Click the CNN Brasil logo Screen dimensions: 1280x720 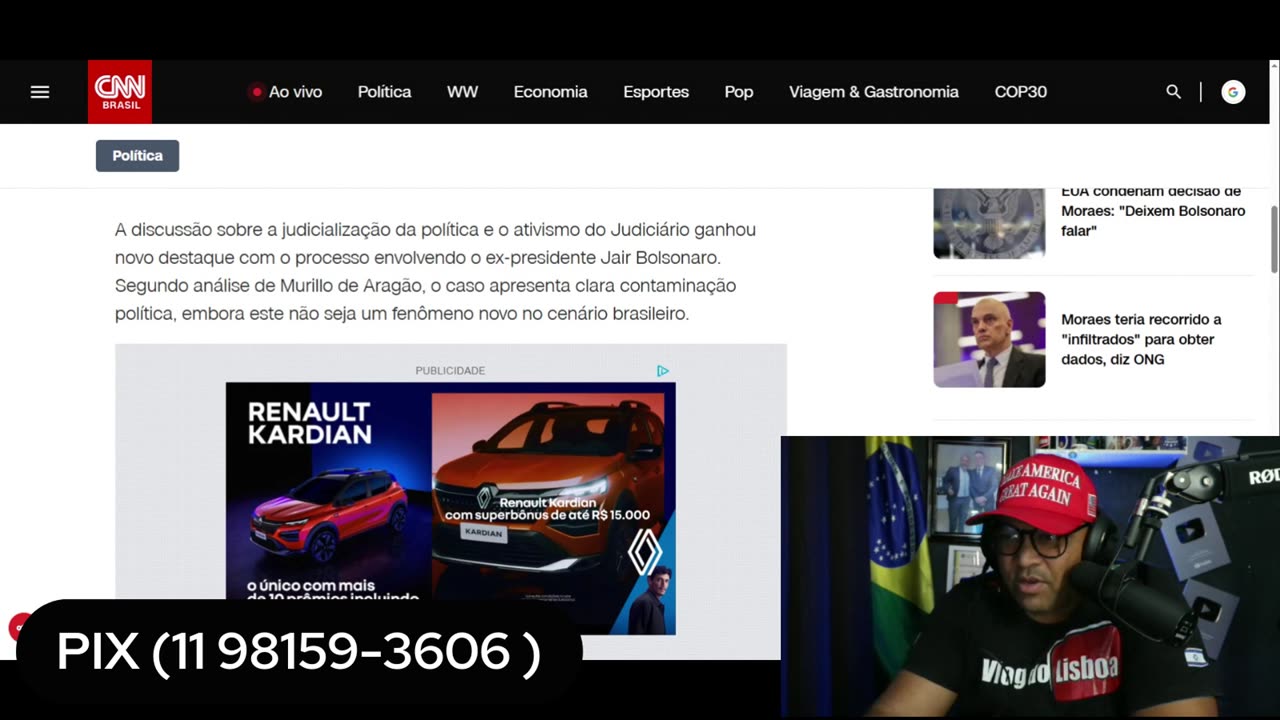click(120, 92)
